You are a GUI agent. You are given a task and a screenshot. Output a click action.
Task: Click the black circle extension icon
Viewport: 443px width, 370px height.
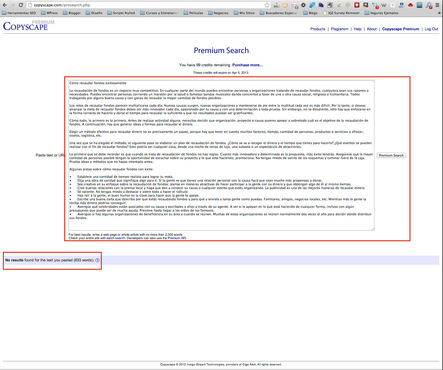coord(303,5)
